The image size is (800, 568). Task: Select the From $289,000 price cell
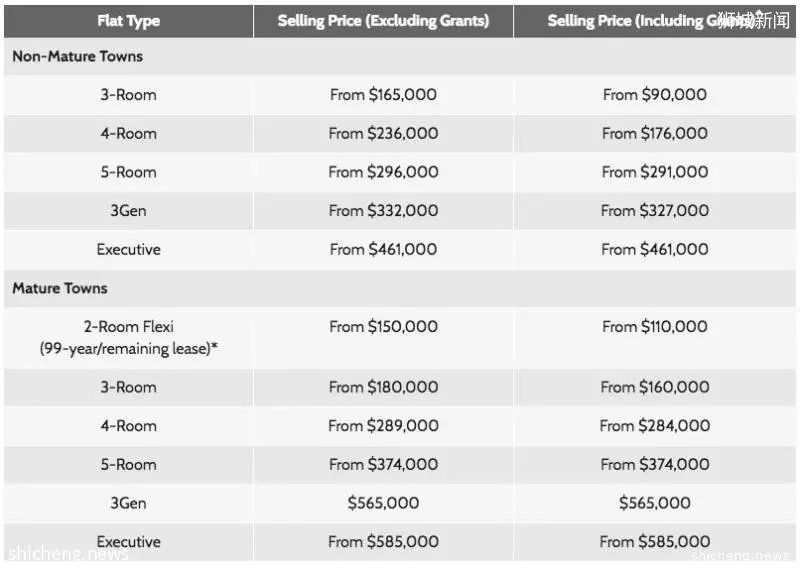383,426
